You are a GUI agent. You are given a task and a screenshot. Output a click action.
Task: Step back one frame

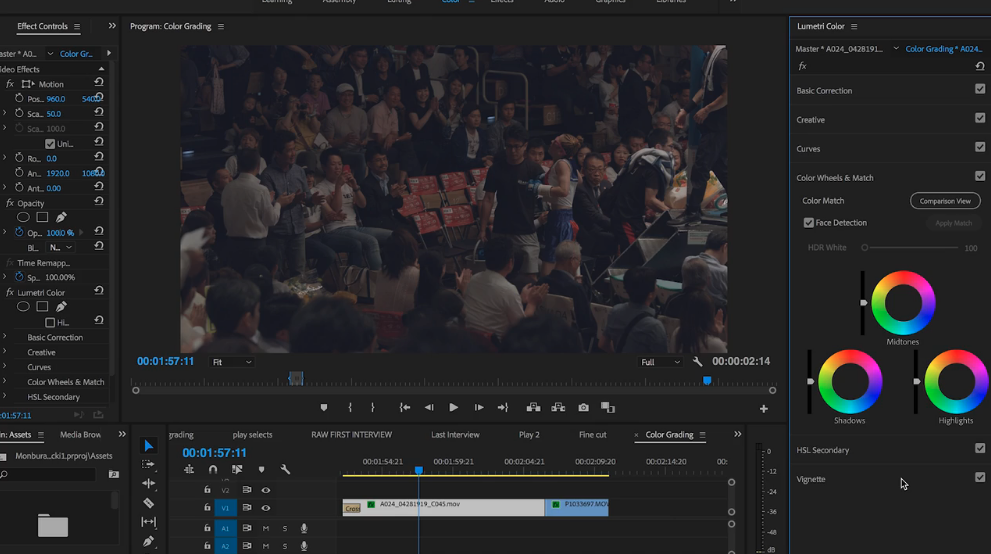click(x=429, y=407)
